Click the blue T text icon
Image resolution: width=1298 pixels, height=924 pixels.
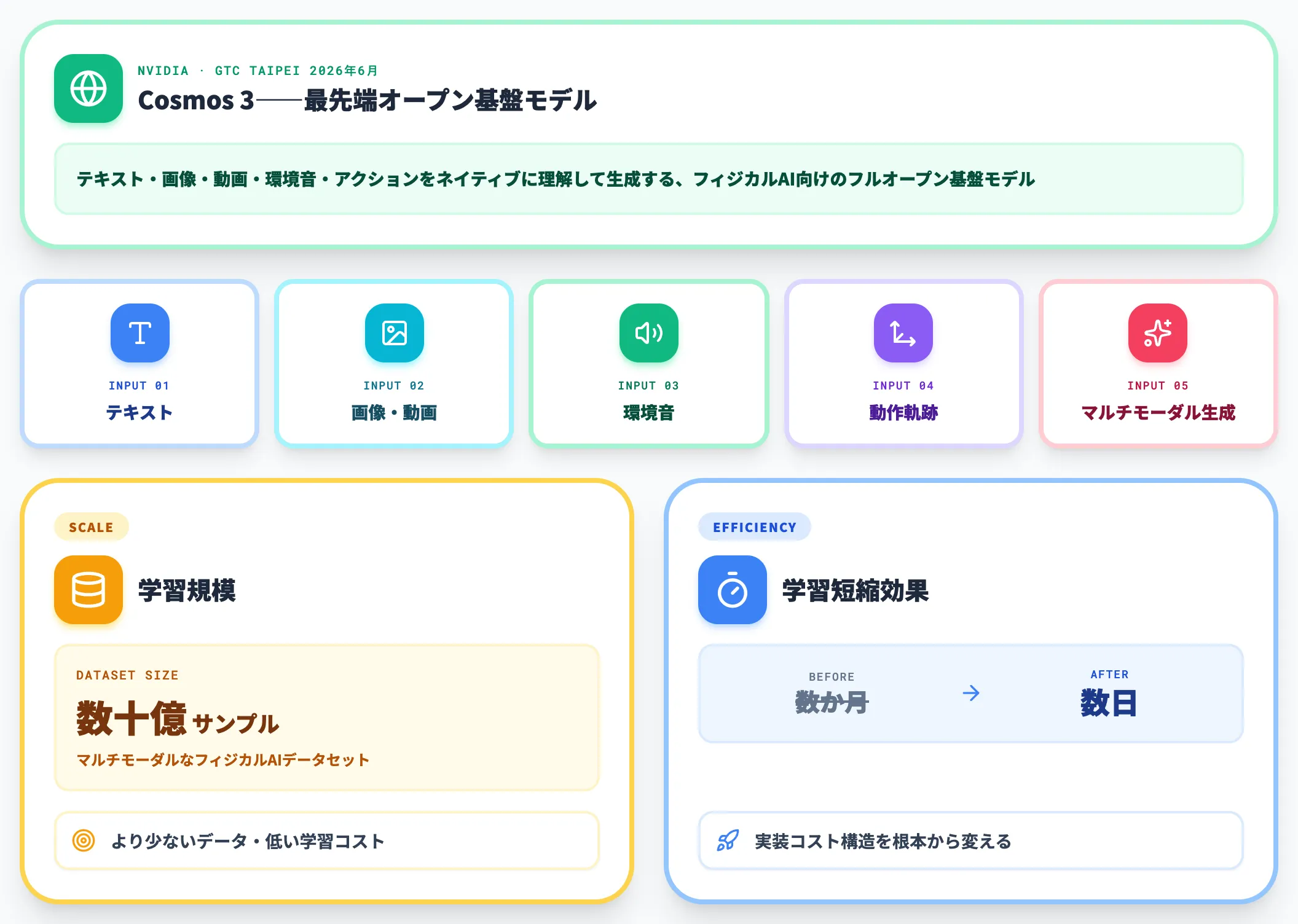pyautogui.click(x=140, y=333)
